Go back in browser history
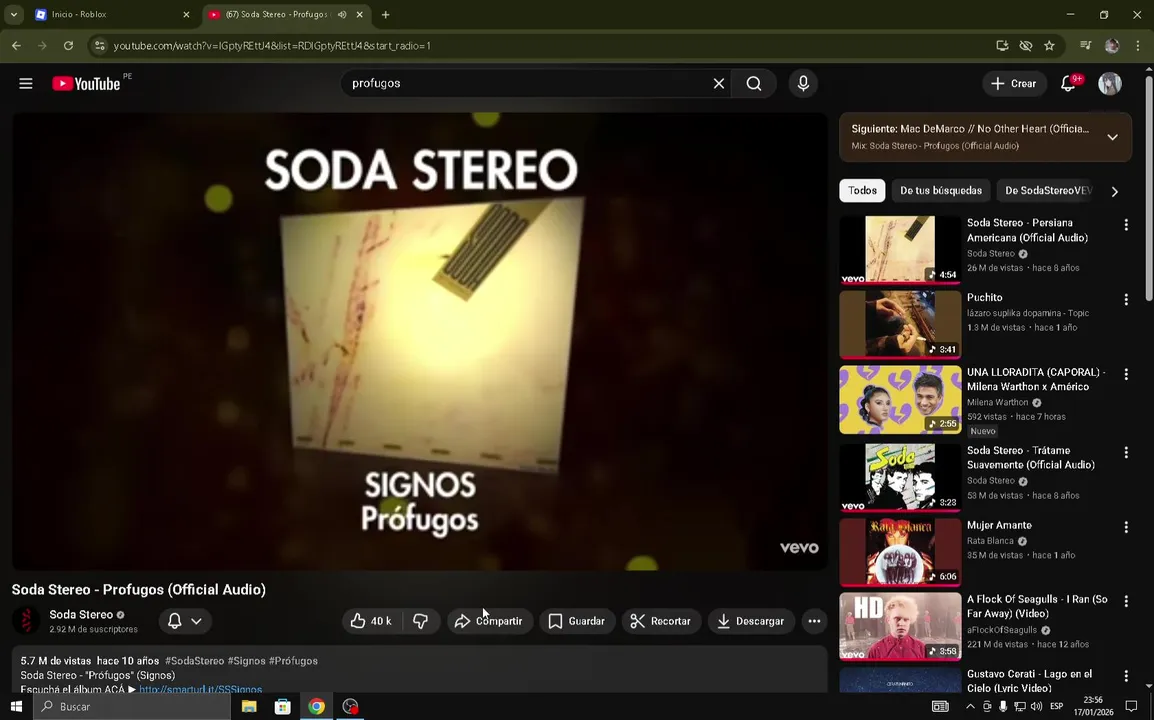 click(16, 46)
